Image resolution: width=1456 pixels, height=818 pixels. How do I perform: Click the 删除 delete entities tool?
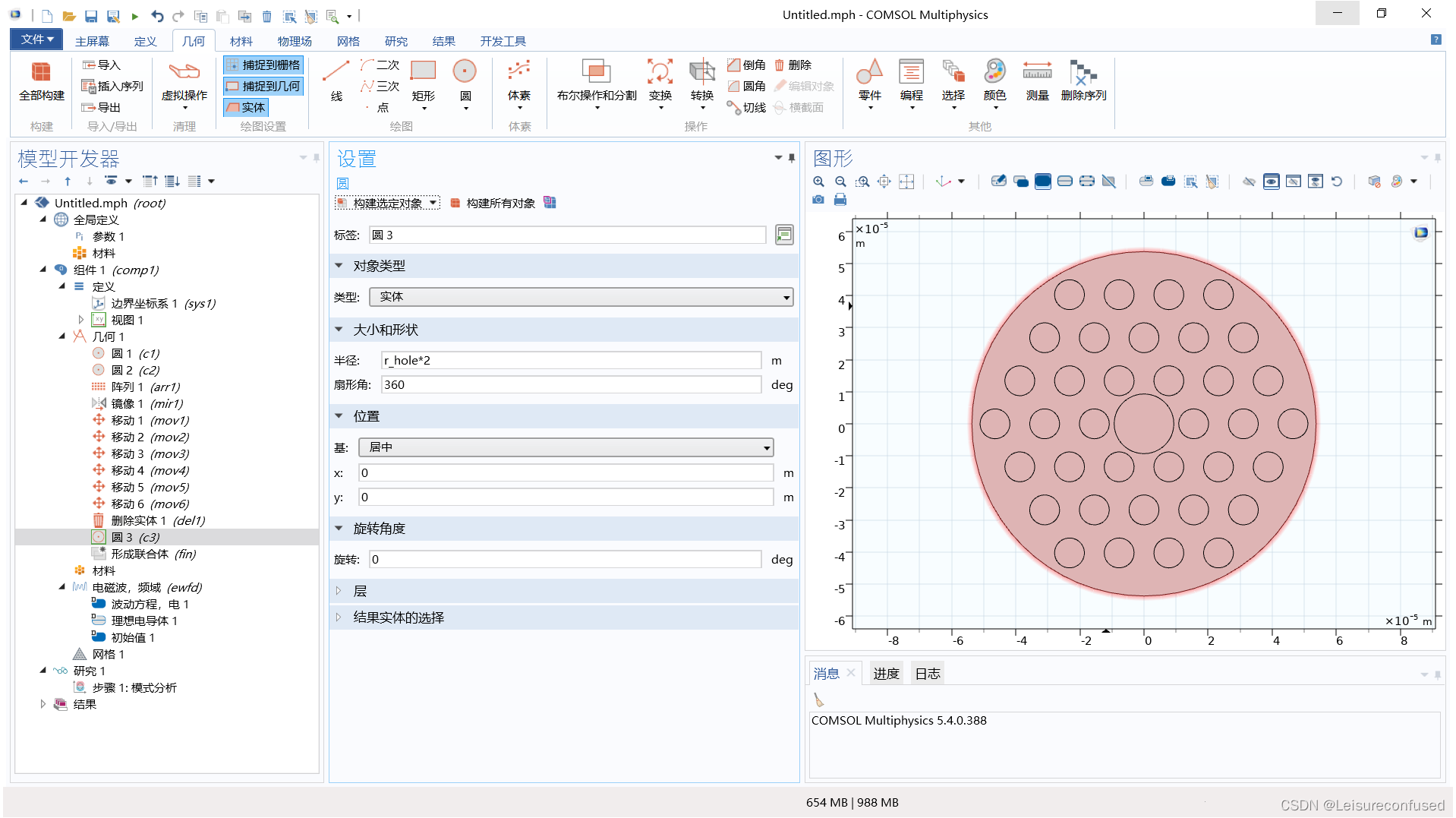[793, 65]
